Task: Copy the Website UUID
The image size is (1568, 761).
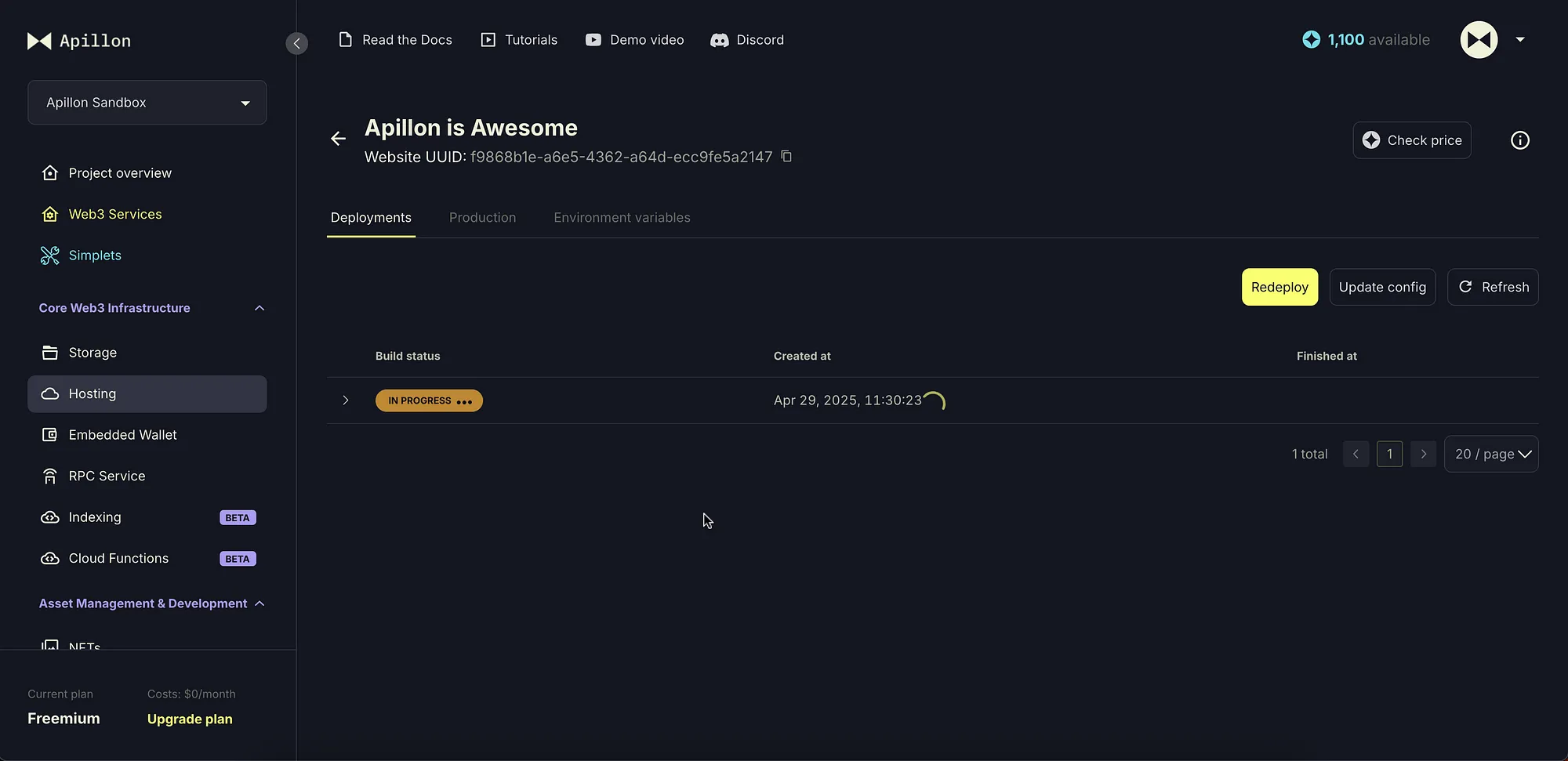Action: (x=786, y=157)
